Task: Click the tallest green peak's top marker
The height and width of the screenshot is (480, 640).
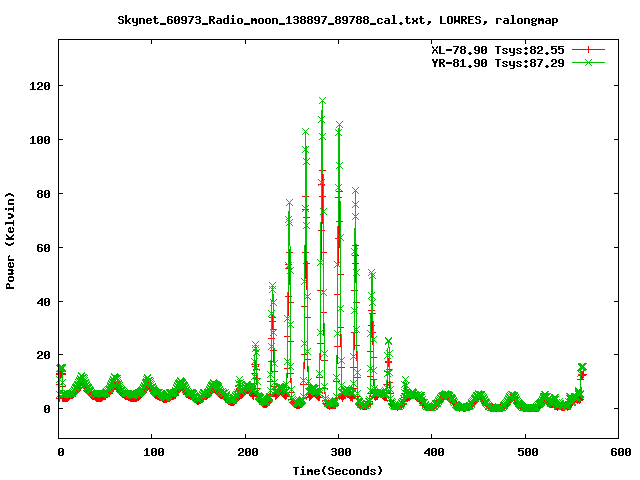Action: pos(322,101)
